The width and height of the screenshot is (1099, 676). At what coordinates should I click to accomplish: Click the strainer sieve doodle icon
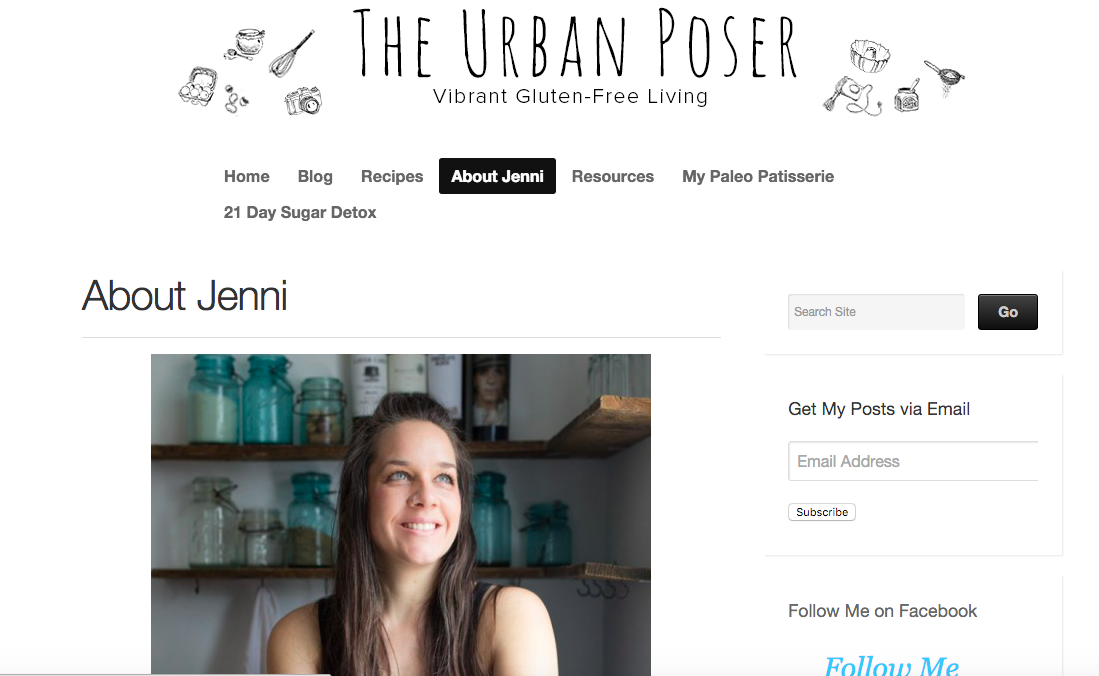coord(945,78)
